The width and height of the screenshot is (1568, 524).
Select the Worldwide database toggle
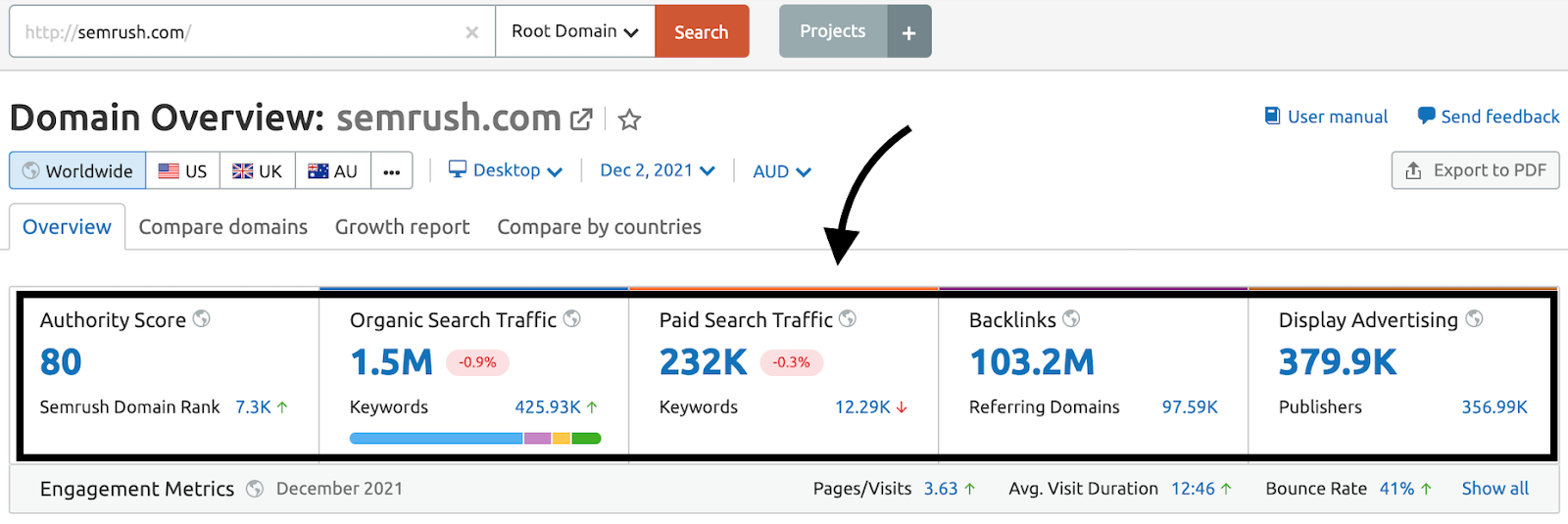point(77,170)
